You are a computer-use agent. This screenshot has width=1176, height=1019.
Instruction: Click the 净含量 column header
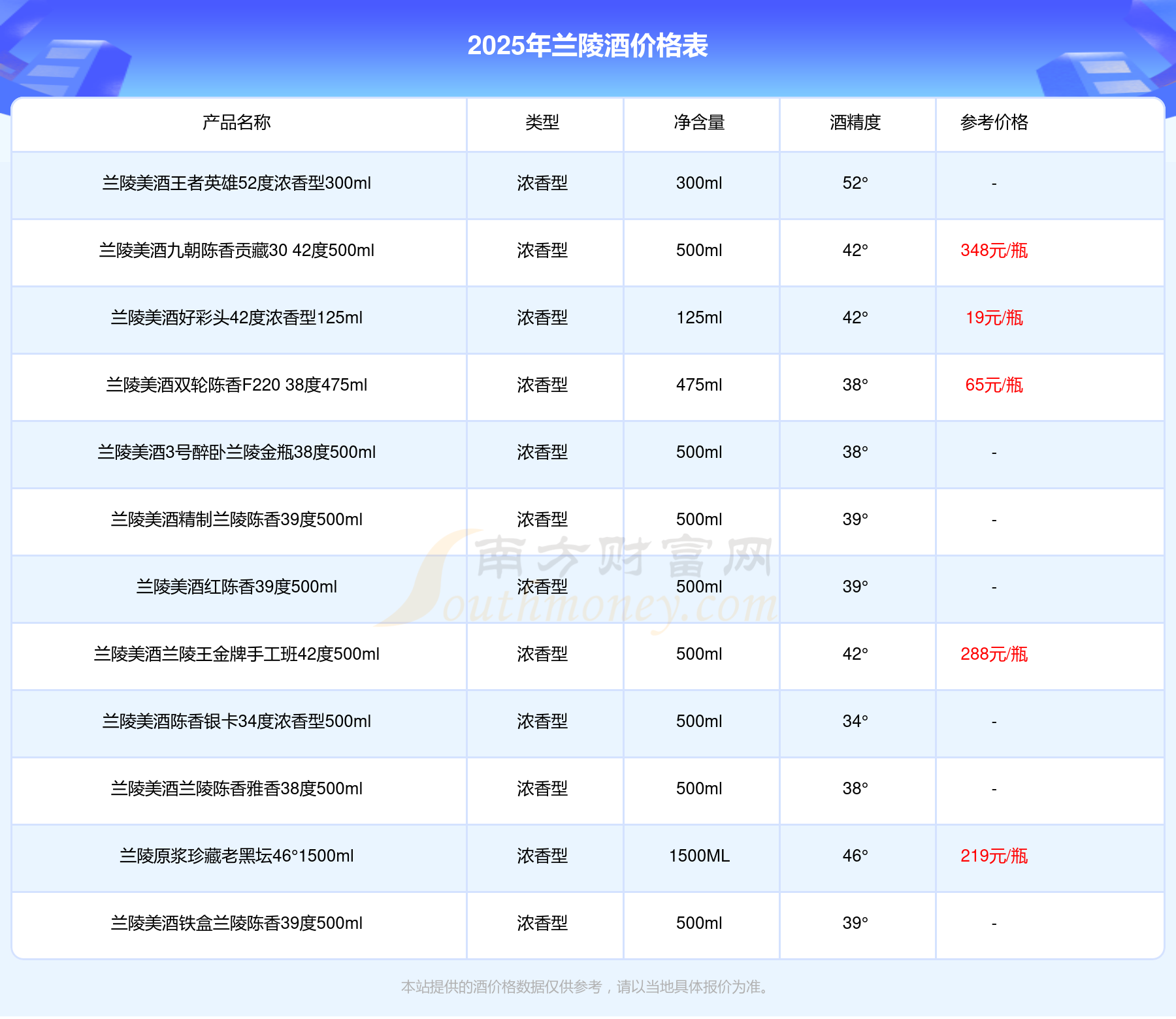(699, 122)
